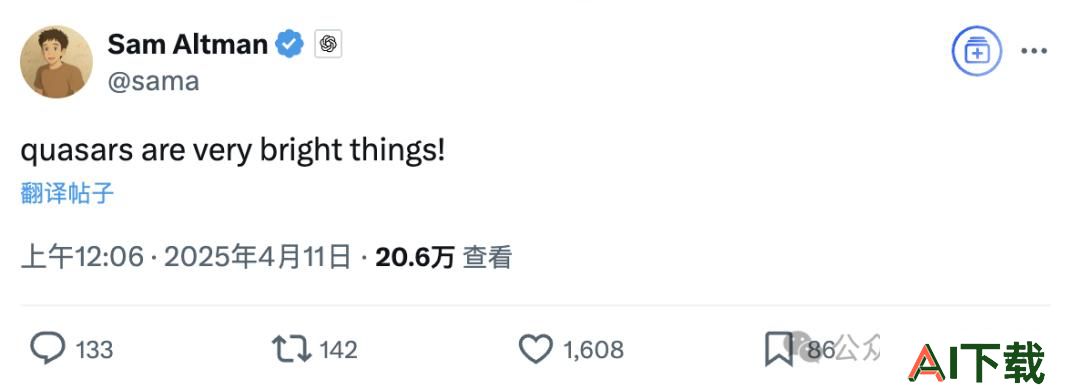Open the @sama handle link
Screen dimensions: 1080x390
(154, 81)
